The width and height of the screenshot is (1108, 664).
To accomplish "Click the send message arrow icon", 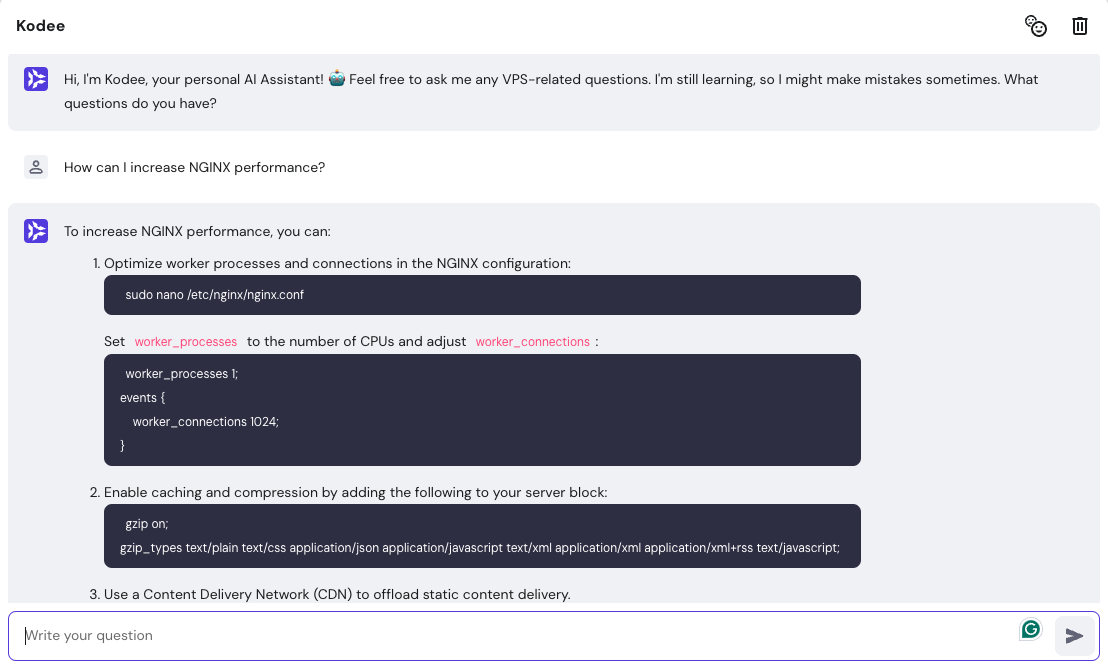I will tap(1074, 635).
